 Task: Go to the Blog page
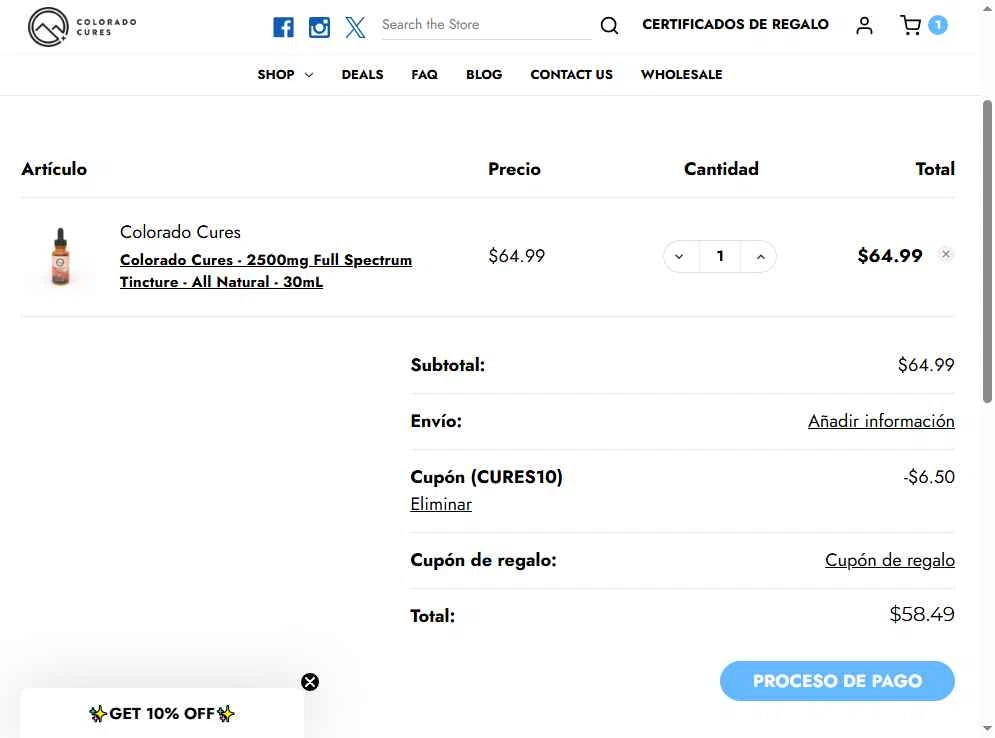[x=484, y=74]
